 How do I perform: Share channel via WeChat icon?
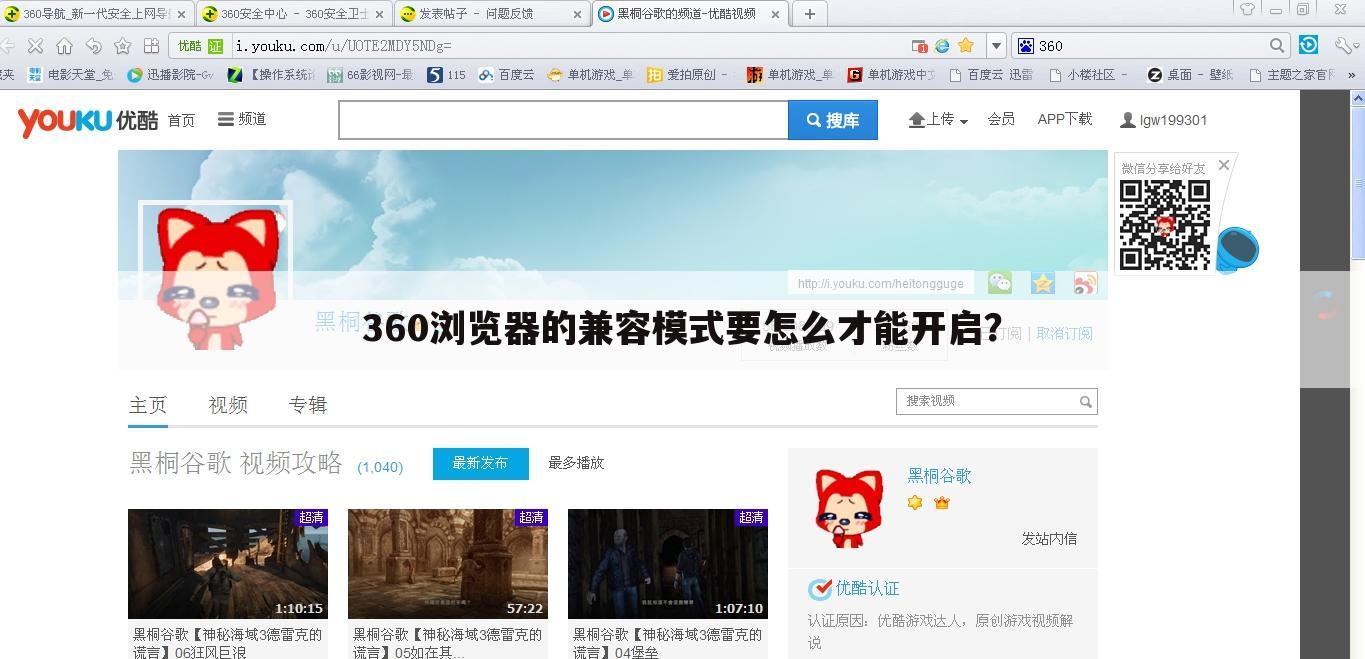click(1000, 283)
